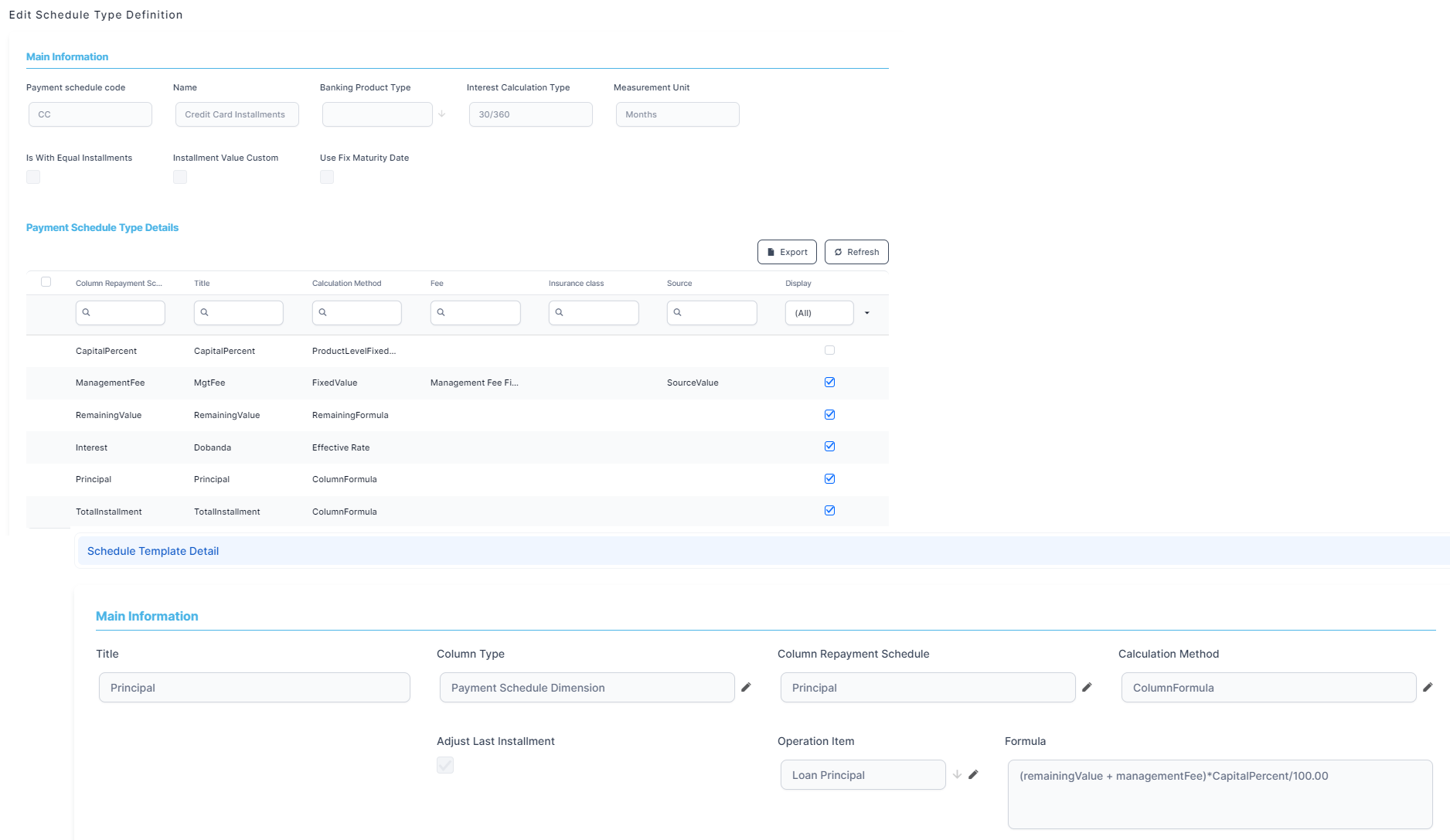Image resolution: width=1450 pixels, height=840 pixels.
Task: Sort by Column Repayment Schedule column header
Action: pyautogui.click(x=119, y=284)
